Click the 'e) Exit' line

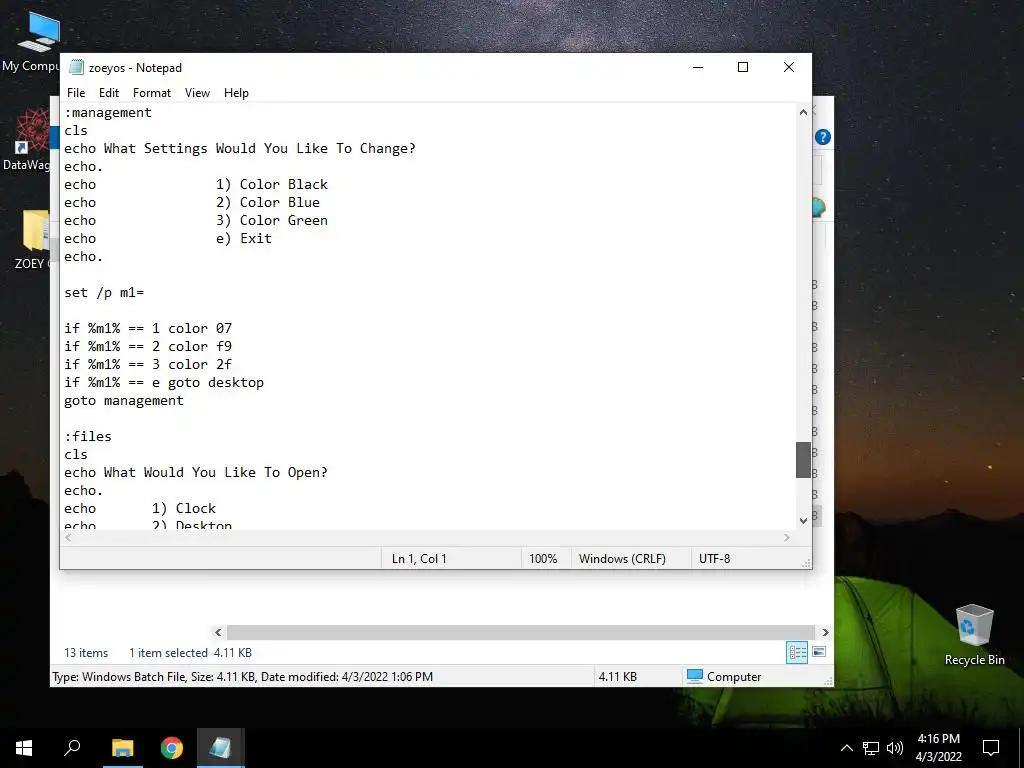coord(244,238)
